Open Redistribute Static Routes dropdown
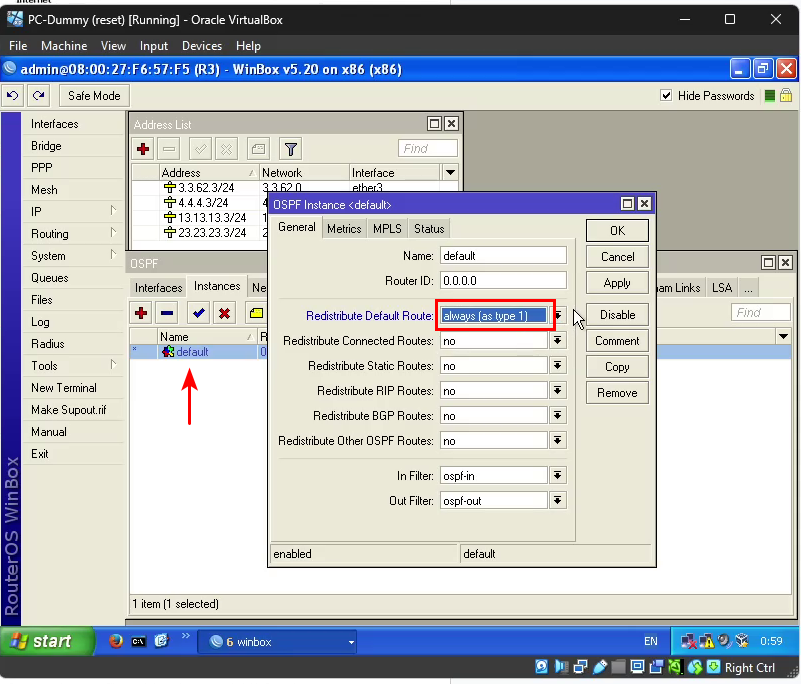This screenshot has width=801, height=684. coord(558,366)
